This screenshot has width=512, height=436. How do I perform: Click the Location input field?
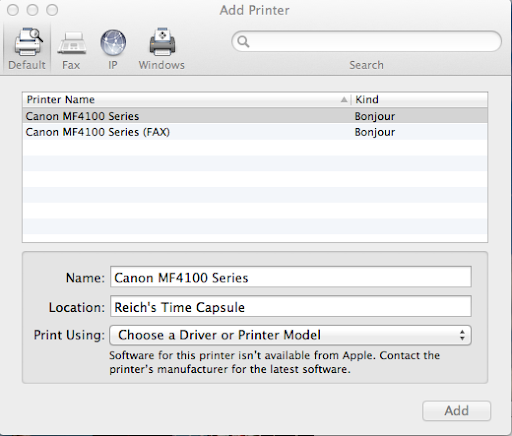point(291,306)
